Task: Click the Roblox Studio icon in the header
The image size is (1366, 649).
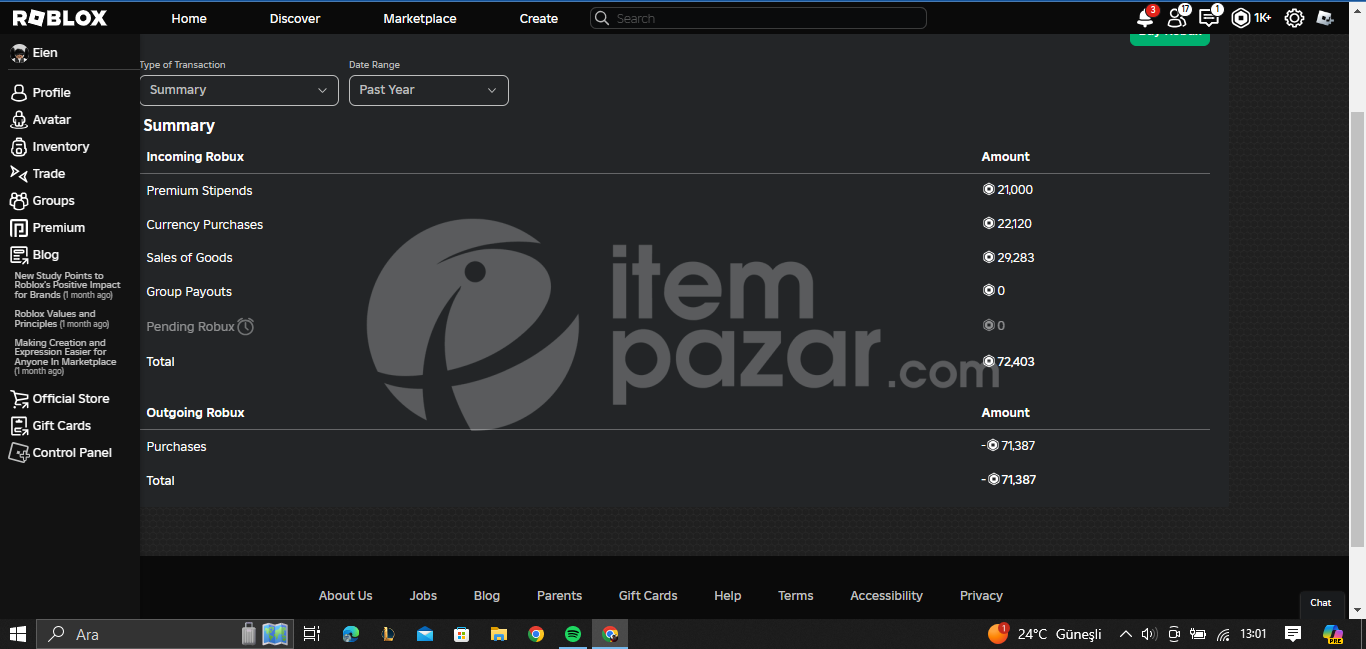Action: (1325, 18)
